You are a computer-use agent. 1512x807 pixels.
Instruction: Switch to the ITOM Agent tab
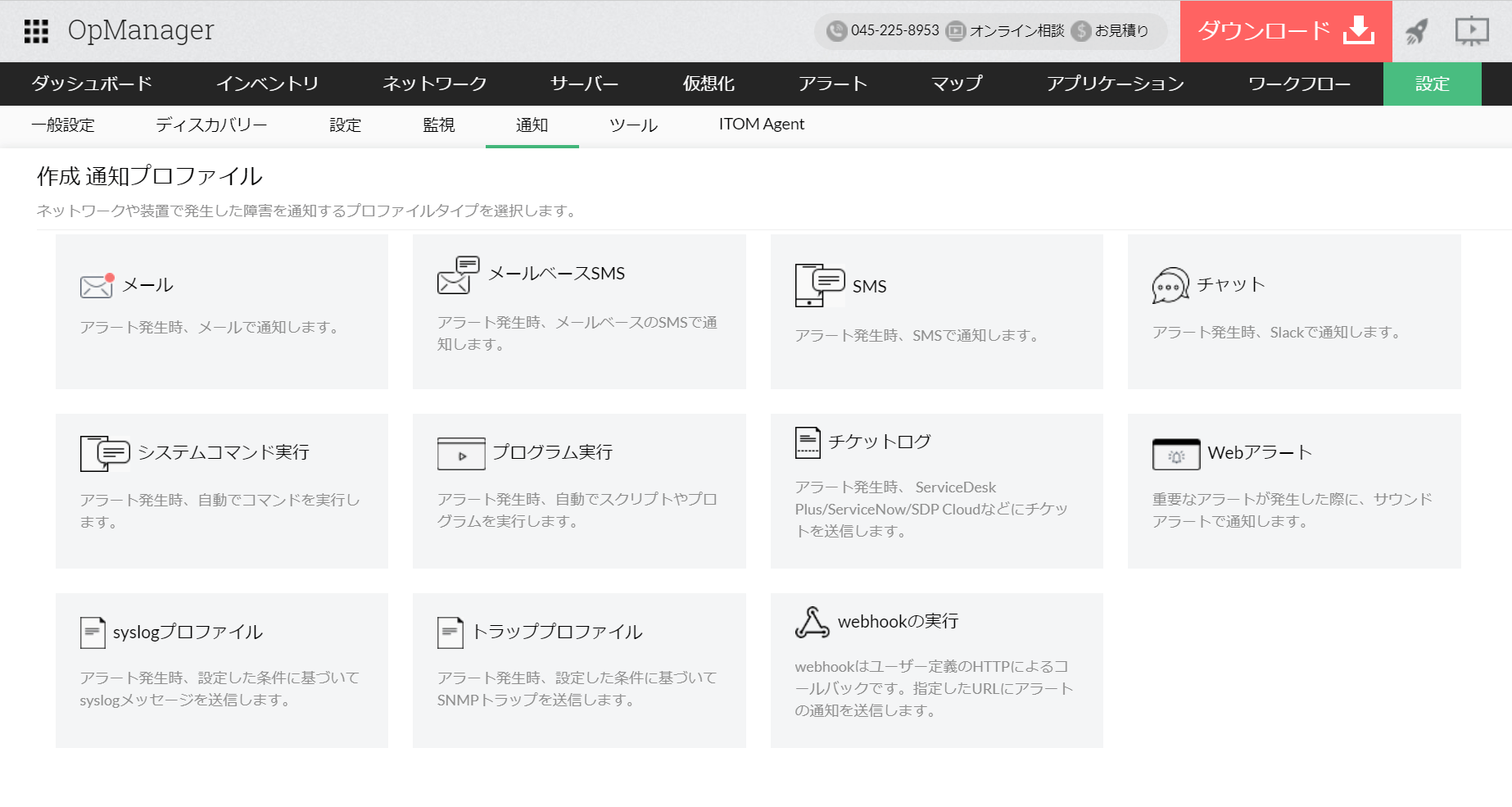tap(761, 125)
